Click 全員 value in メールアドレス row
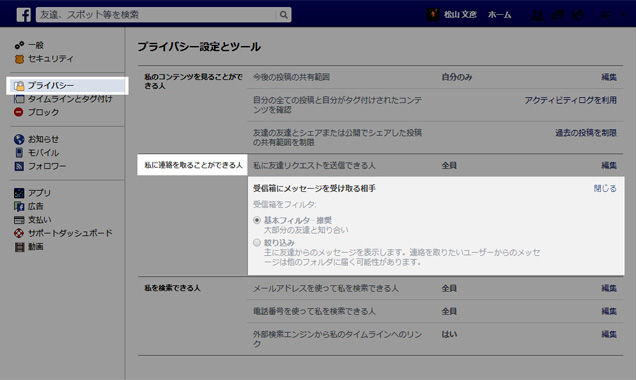636x380 pixels. coord(449,288)
